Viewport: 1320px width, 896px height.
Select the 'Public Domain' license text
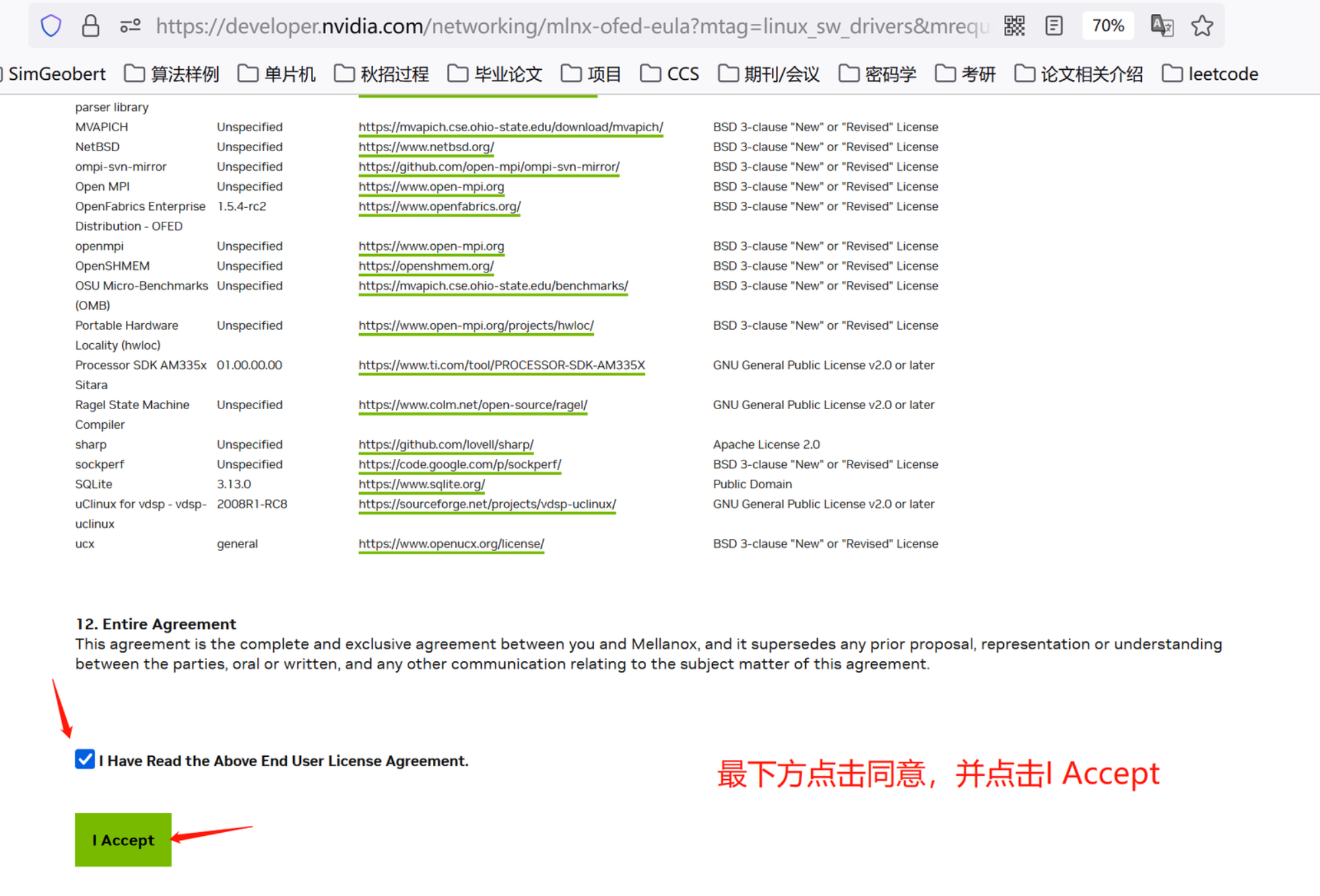(752, 484)
